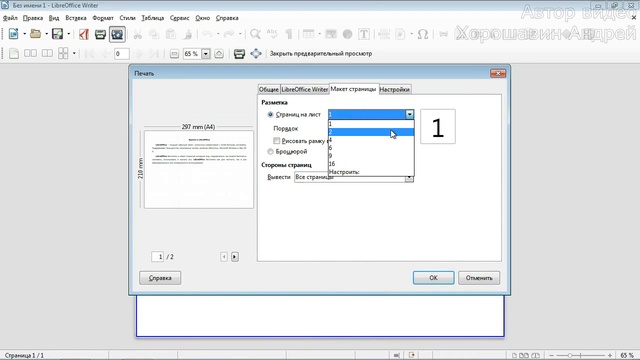Click the Open folder icon
This screenshot has width=640, height=360.
click(36, 34)
